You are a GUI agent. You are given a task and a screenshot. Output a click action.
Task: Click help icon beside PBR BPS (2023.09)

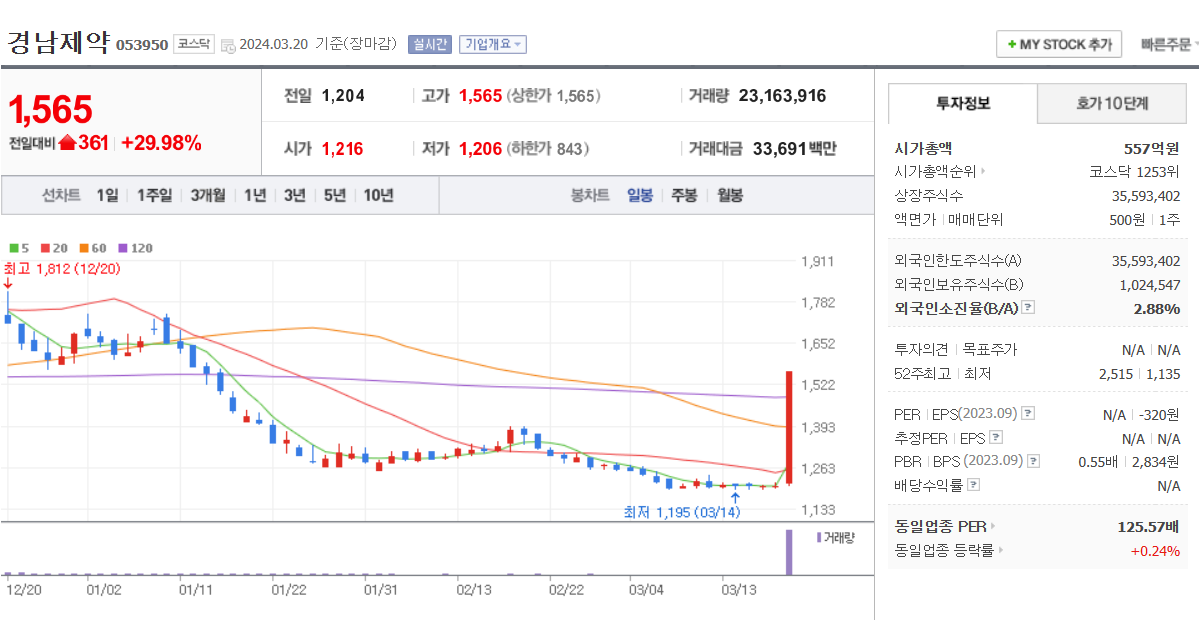[1034, 461]
